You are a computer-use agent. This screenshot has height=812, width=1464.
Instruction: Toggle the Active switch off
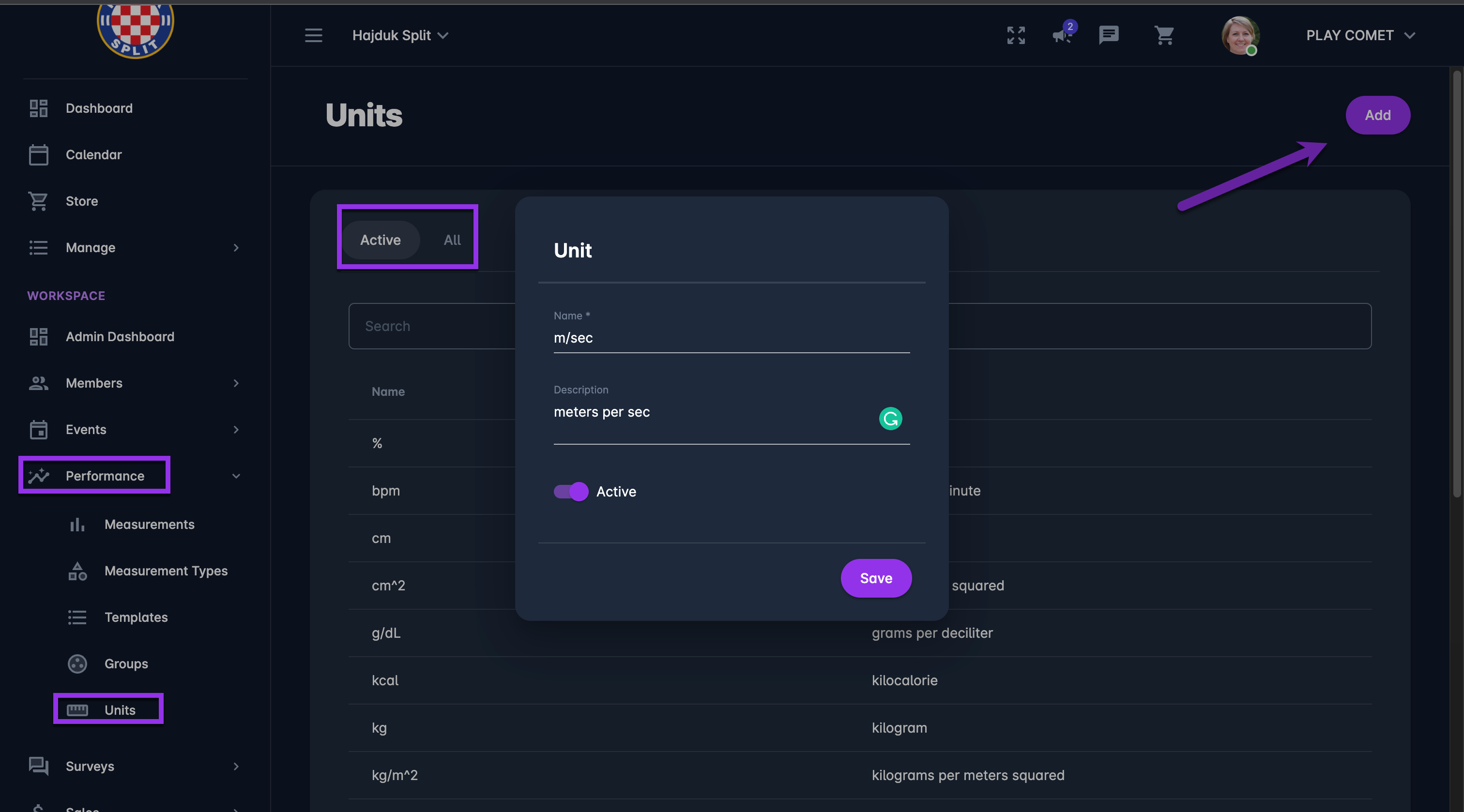571,492
